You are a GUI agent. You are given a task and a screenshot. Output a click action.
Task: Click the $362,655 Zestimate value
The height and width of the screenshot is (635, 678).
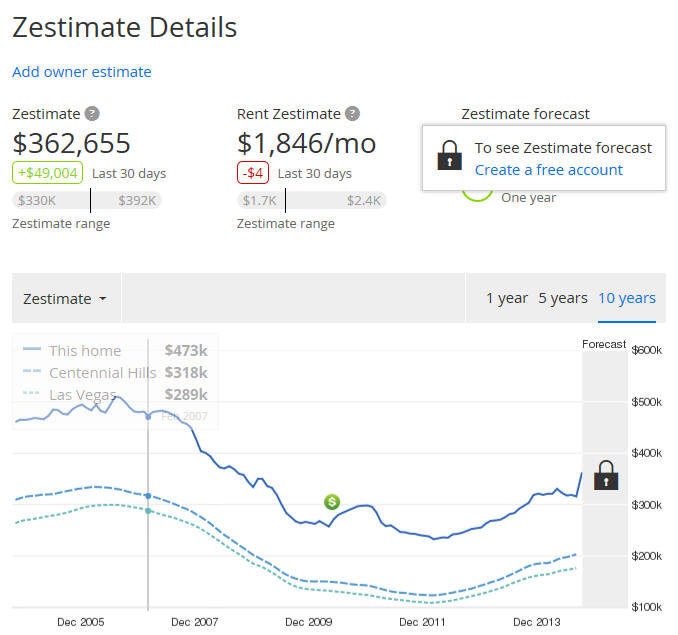click(71, 143)
